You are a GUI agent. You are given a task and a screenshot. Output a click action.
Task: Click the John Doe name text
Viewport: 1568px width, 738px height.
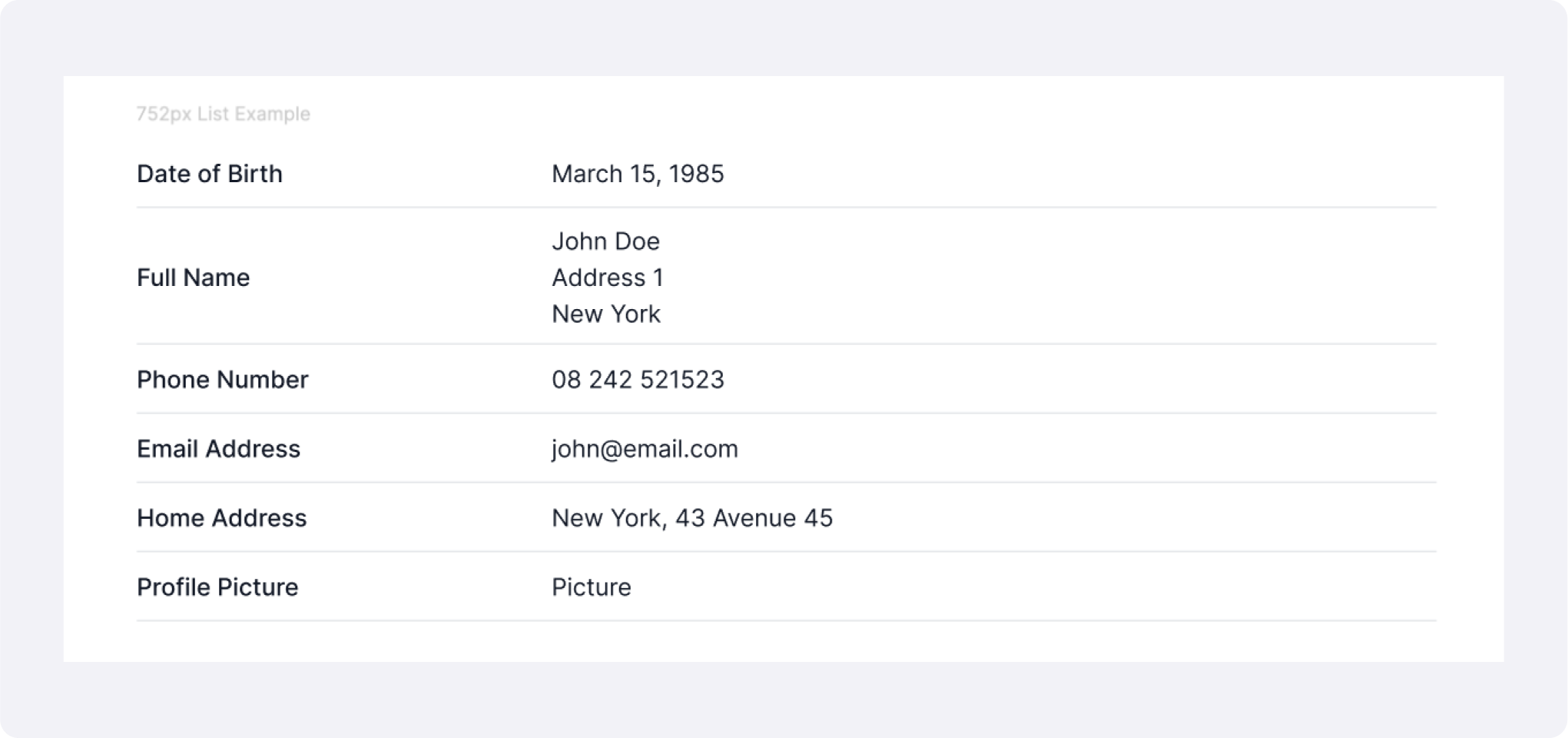tap(605, 241)
